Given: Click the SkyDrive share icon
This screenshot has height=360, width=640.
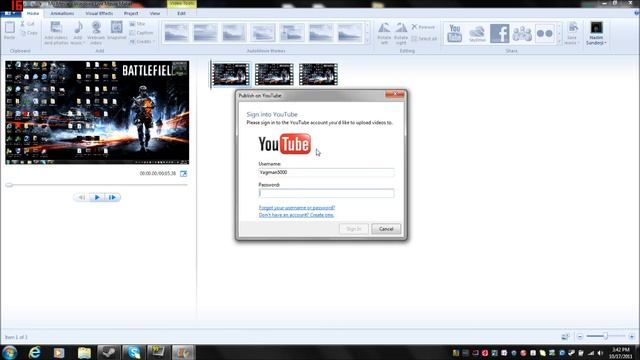Looking at the screenshot, I should click(x=477, y=33).
